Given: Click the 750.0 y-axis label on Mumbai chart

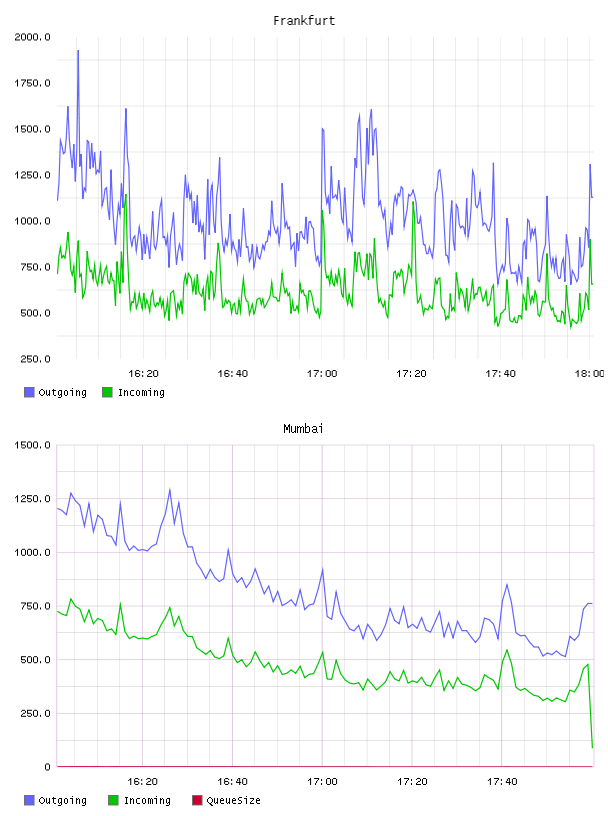Looking at the screenshot, I should (x=35, y=606).
